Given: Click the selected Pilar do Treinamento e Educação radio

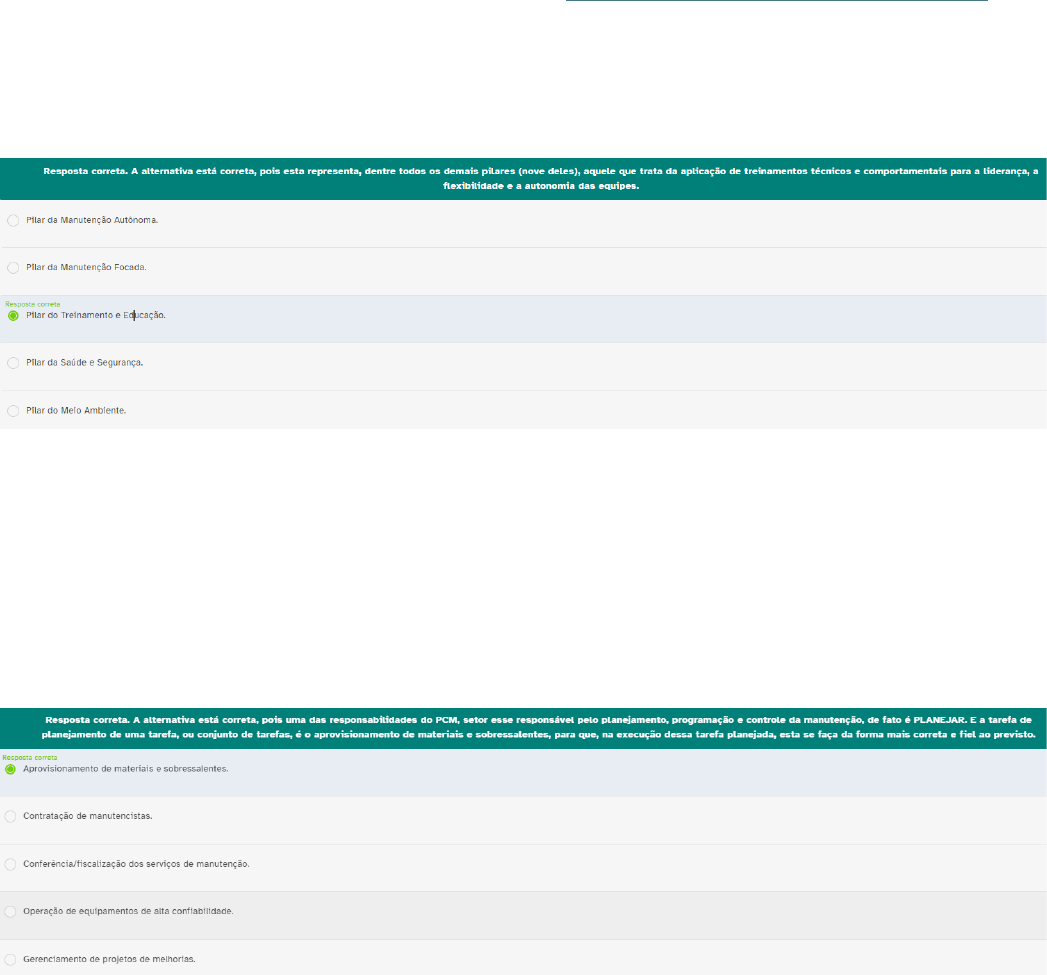Looking at the screenshot, I should click(13, 315).
